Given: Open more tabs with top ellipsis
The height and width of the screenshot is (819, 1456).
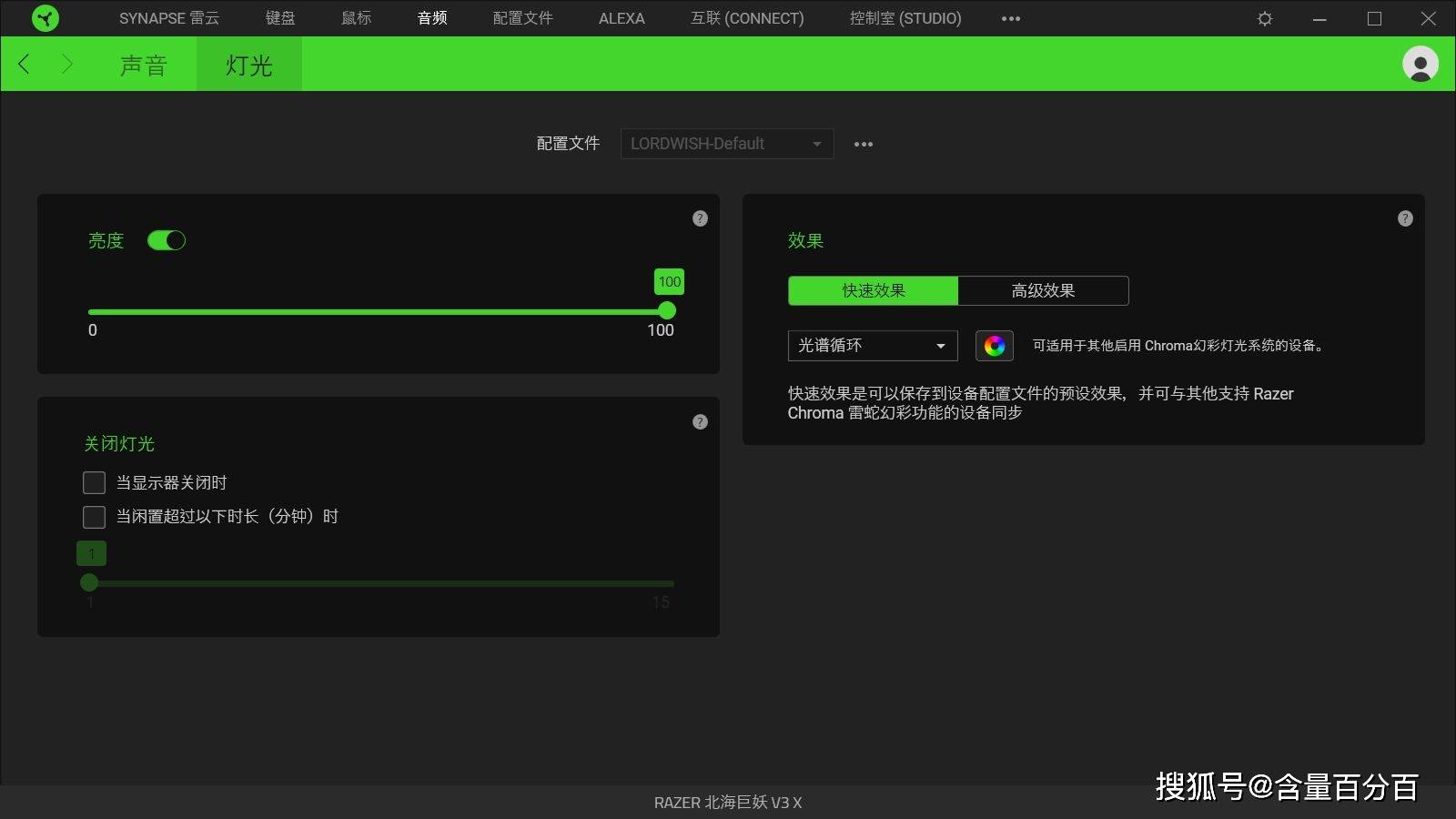Looking at the screenshot, I should tap(1011, 18).
